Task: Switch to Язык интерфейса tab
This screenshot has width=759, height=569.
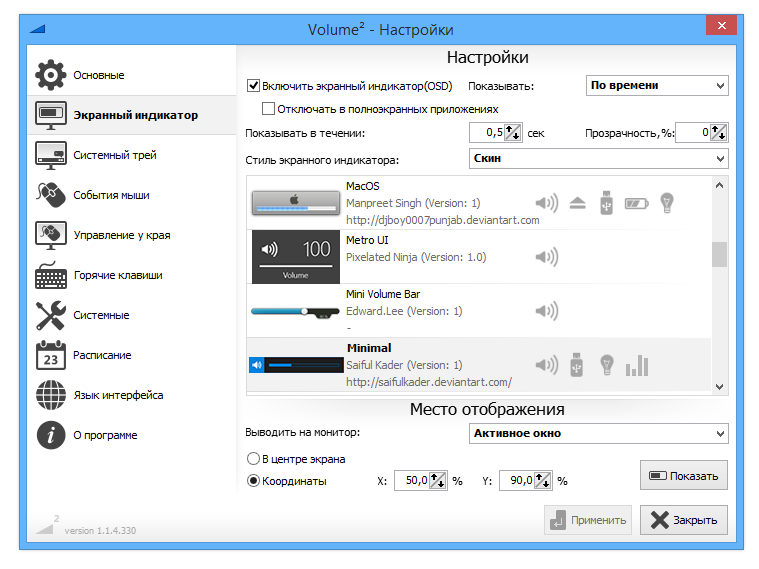Action: pos(132,395)
